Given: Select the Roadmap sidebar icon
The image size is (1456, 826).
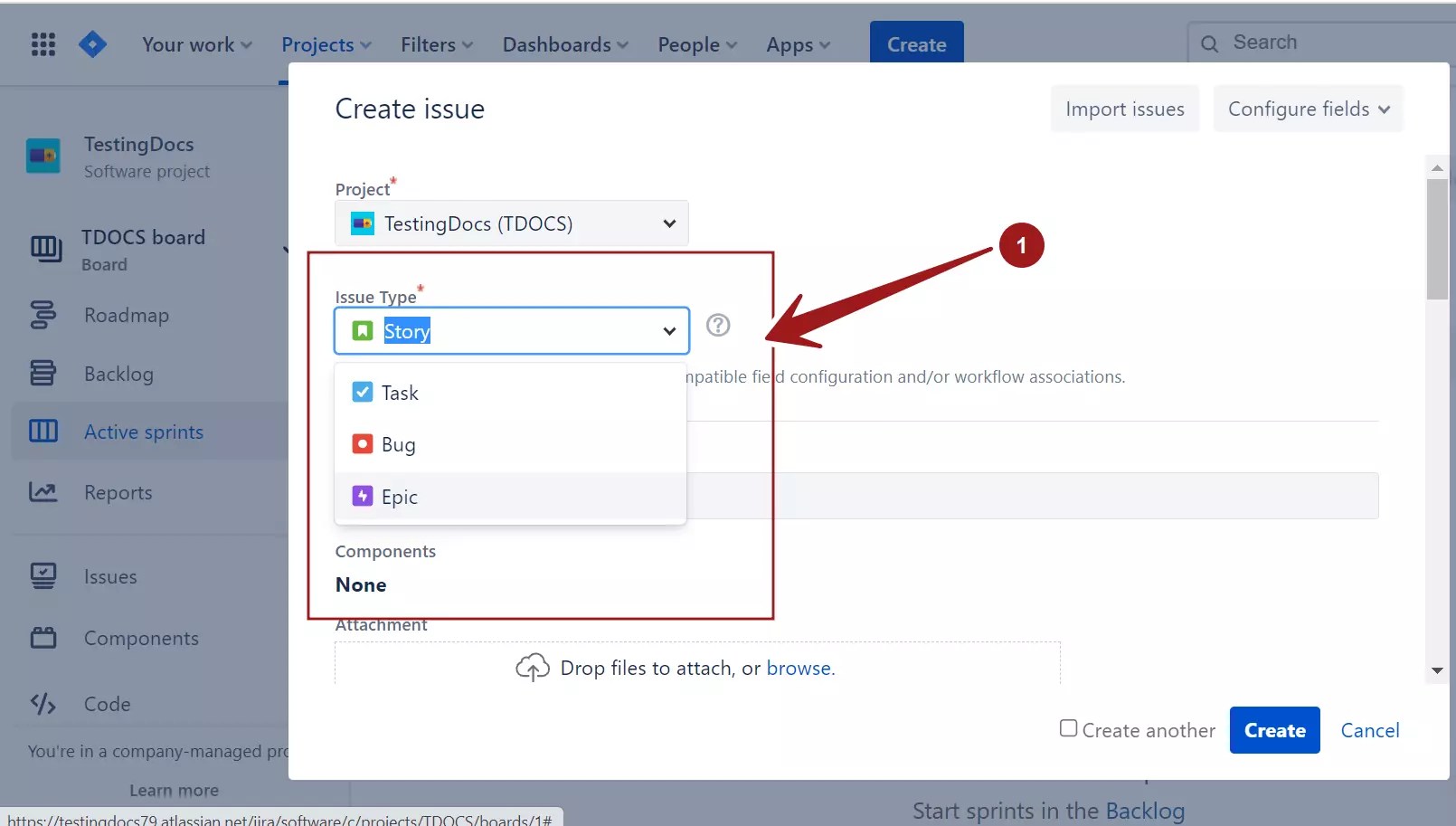Looking at the screenshot, I should click(43, 315).
